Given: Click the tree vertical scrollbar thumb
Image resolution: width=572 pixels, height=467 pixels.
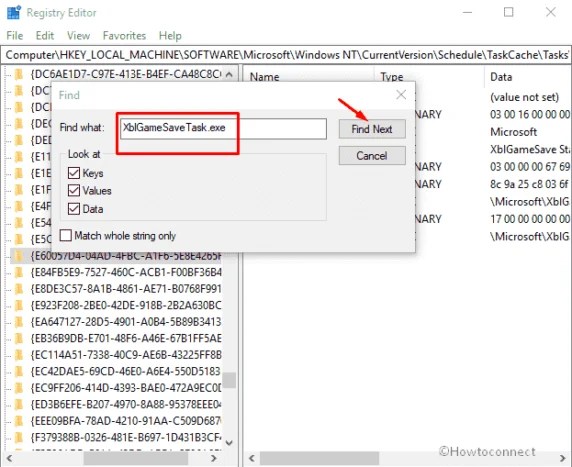Looking at the screenshot, I should 229,380.
